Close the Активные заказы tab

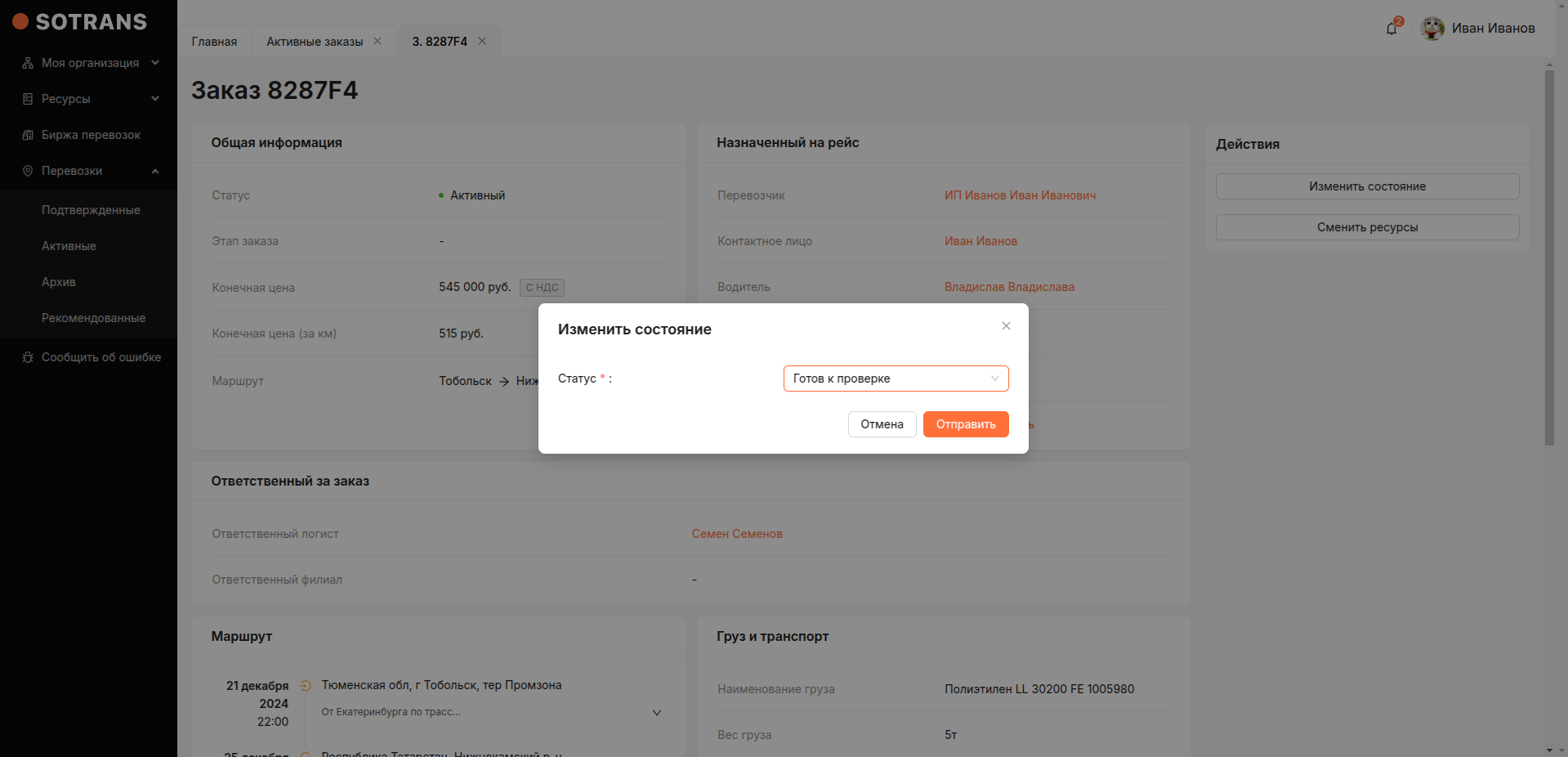(x=377, y=42)
